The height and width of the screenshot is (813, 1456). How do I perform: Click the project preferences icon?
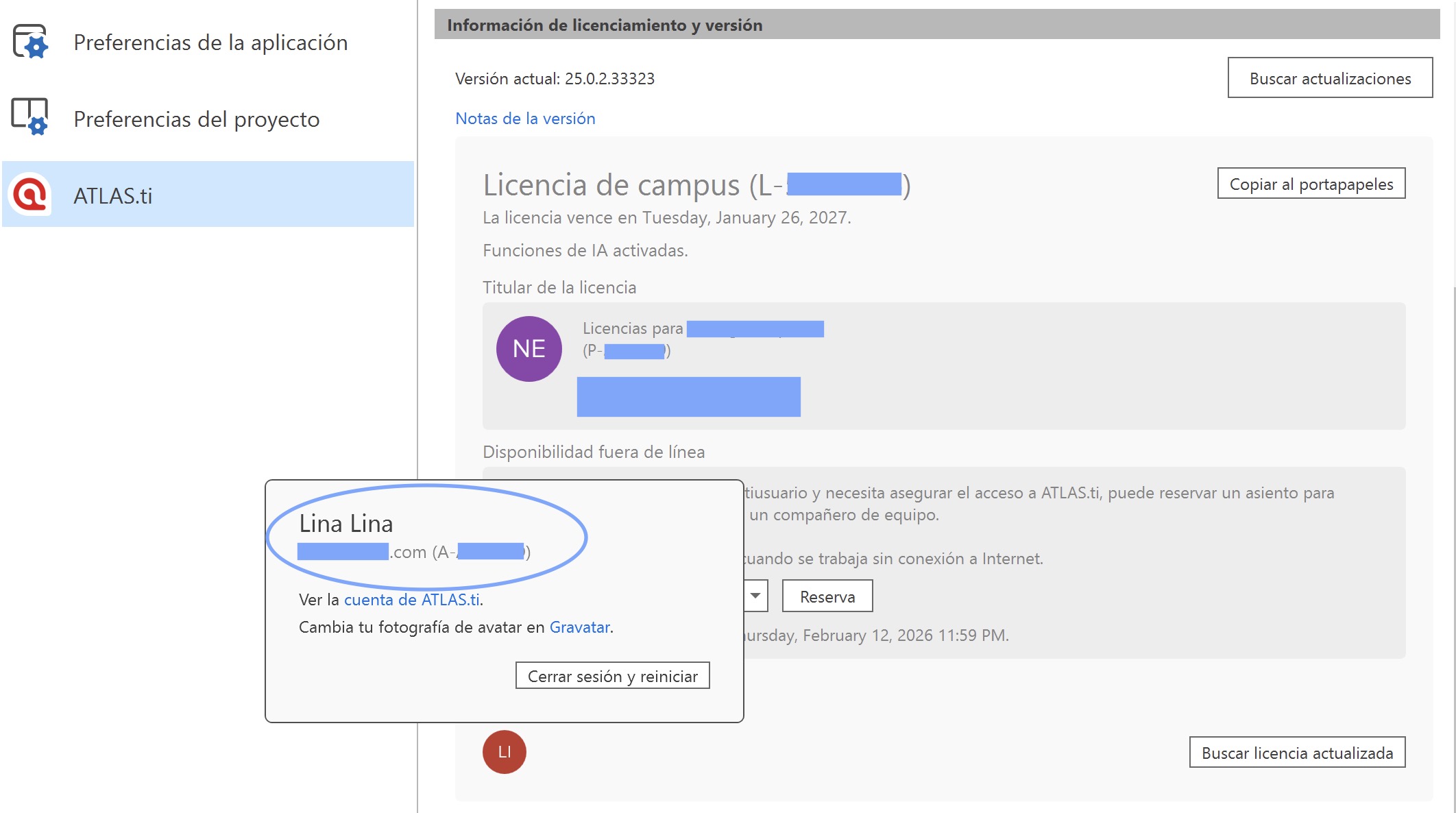(30, 117)
